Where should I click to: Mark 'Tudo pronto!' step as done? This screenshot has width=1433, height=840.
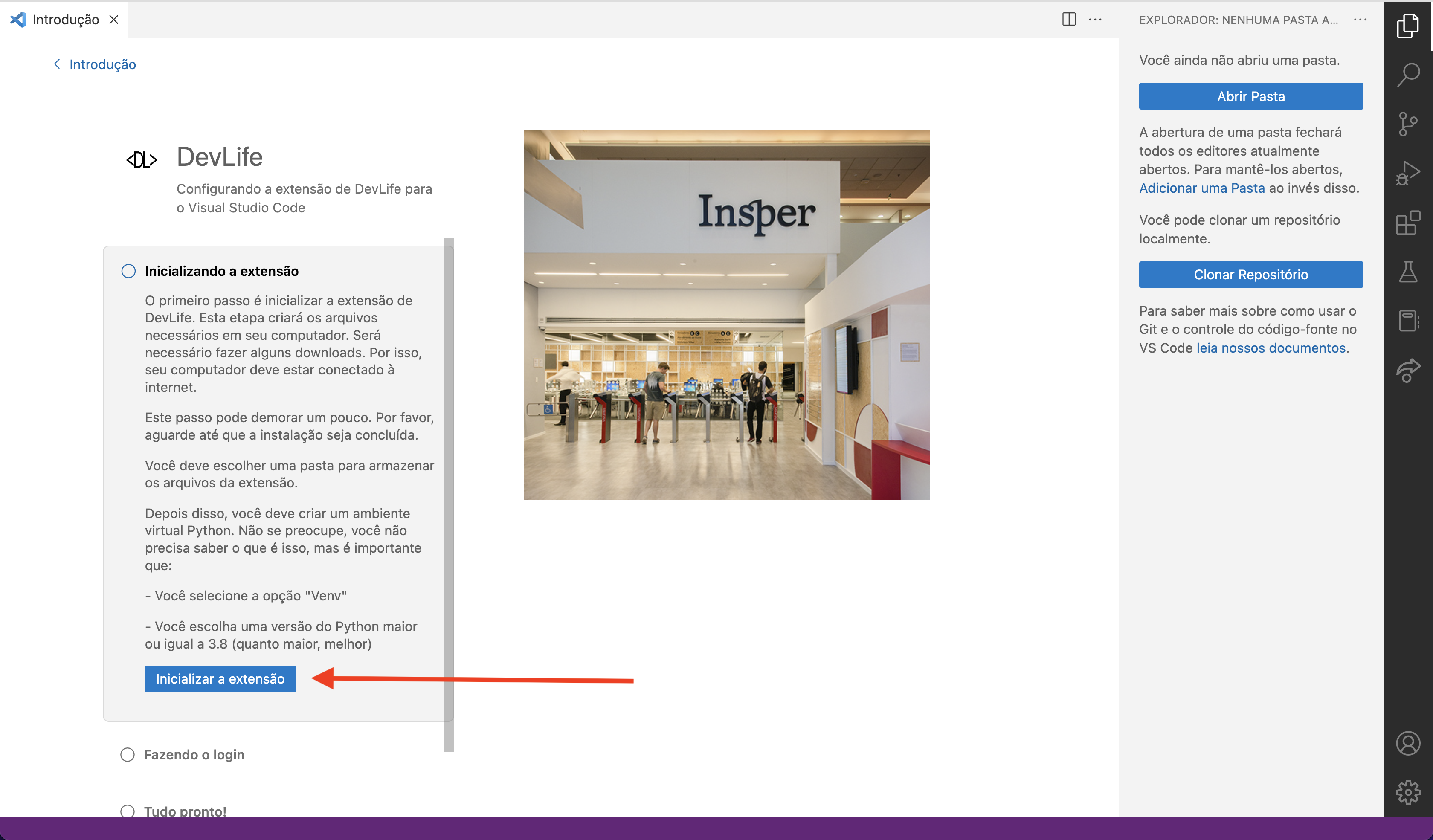pyautogui.click(x=128, y=811)
